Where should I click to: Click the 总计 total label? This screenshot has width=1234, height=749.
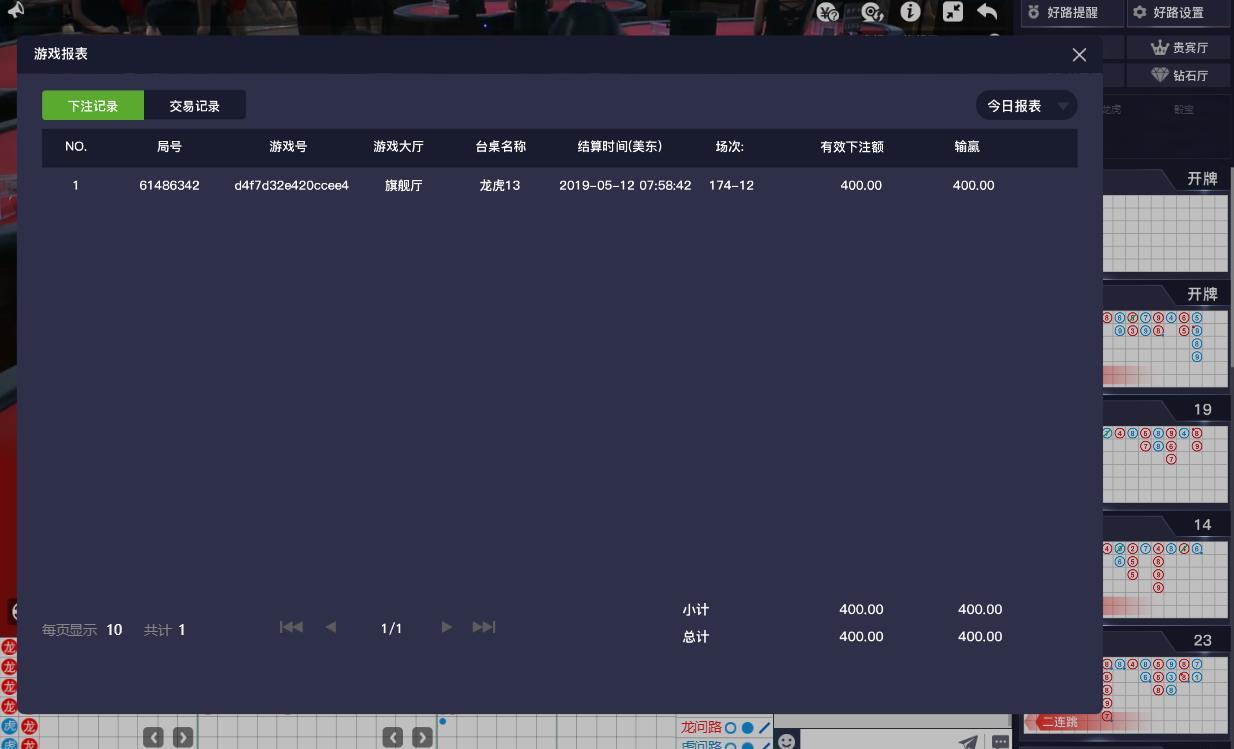tap(696, 636)
